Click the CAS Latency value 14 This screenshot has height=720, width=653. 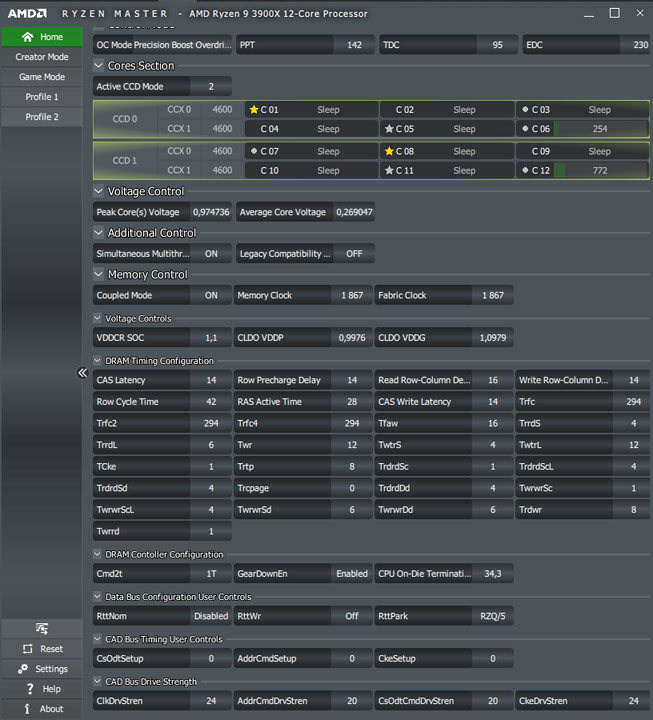pos(211,380)
